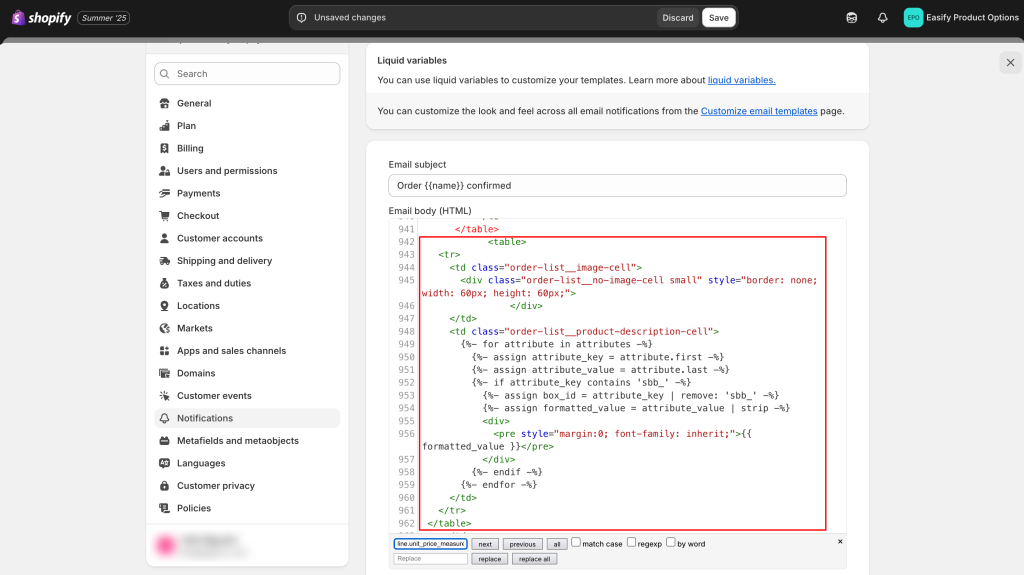
Task: Click the General settings store icon
Action: coord(165,103)
